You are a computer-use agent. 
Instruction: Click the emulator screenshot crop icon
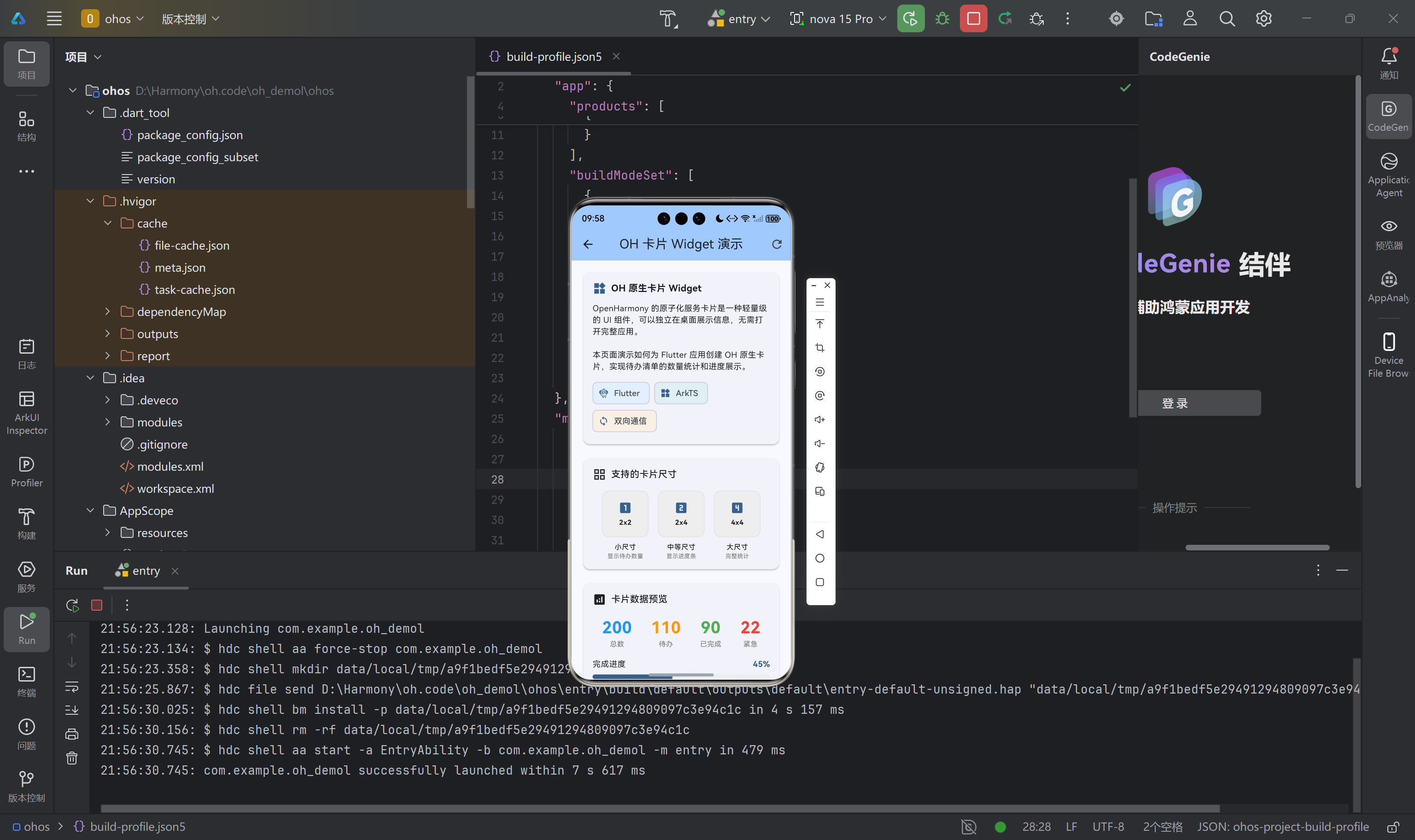pyautogui.click(x=819, y=348)
